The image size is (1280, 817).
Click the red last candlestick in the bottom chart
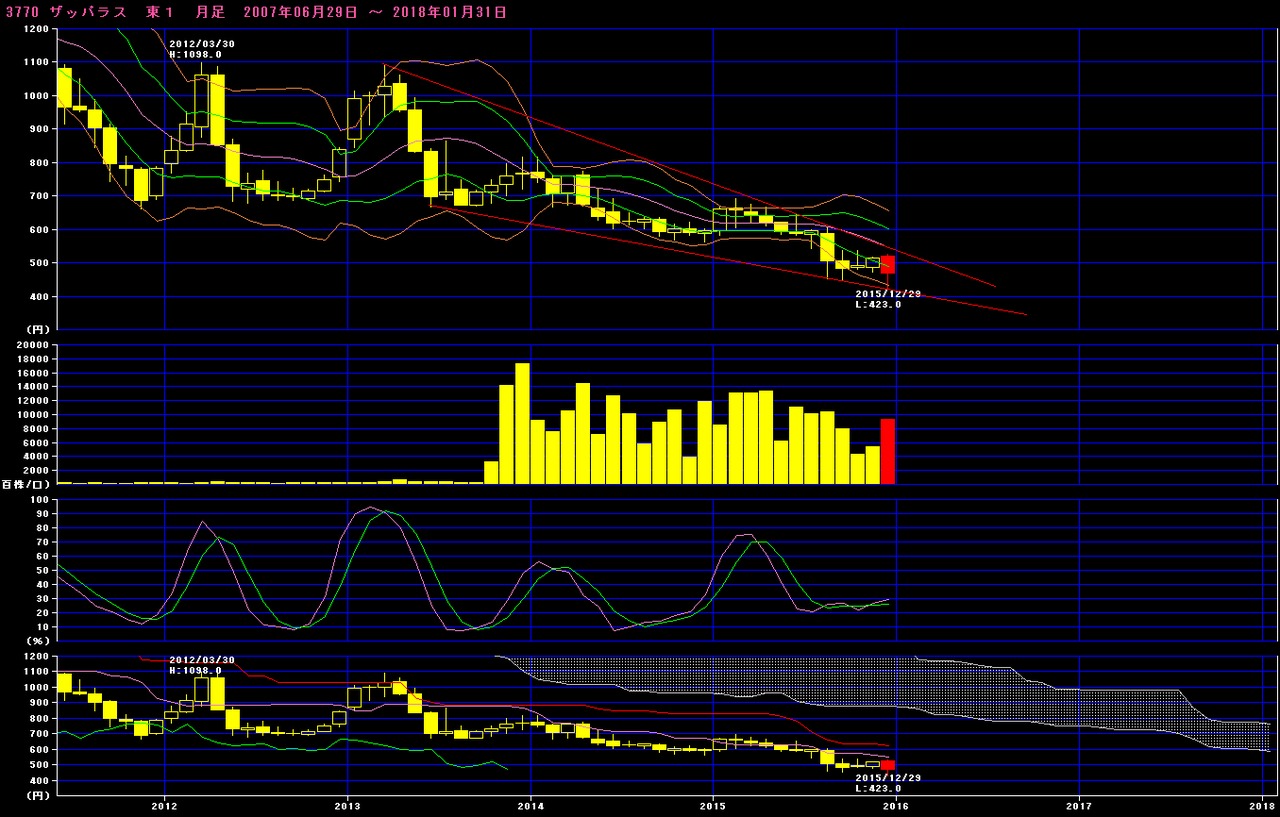click(888, 765)
